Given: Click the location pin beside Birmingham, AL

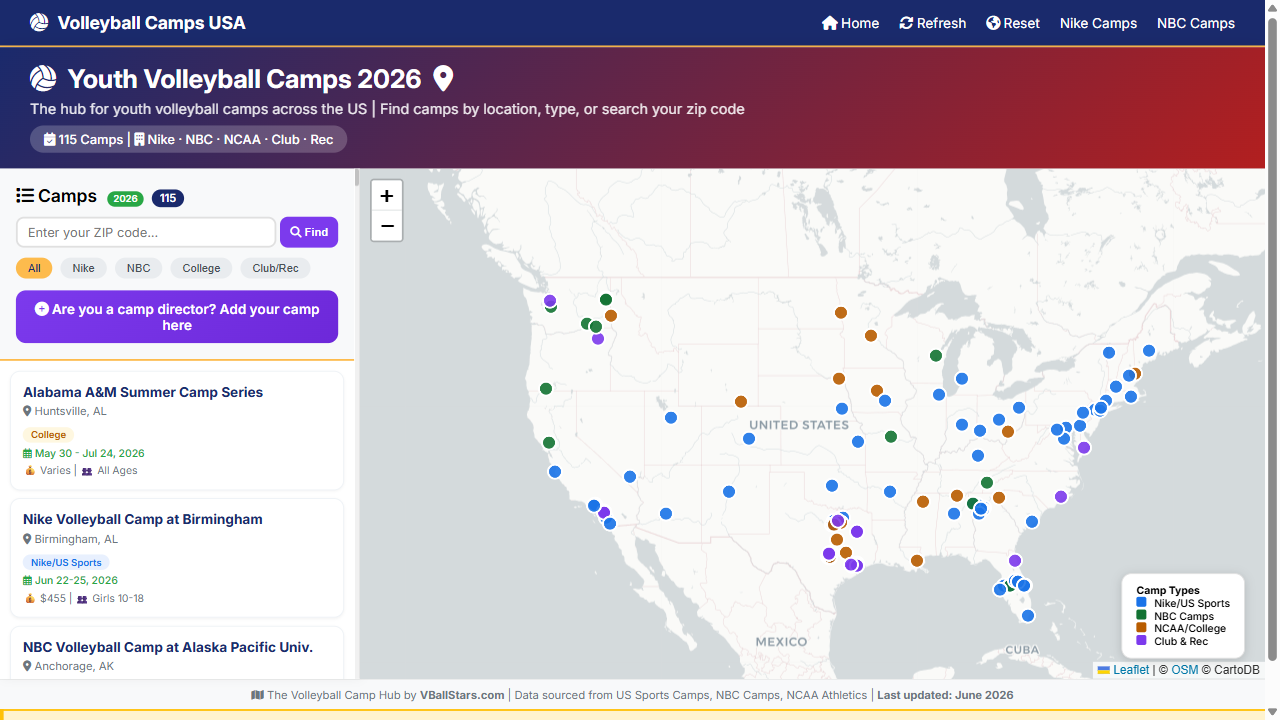Looking at the screenshot, I should tap(28, 539).
